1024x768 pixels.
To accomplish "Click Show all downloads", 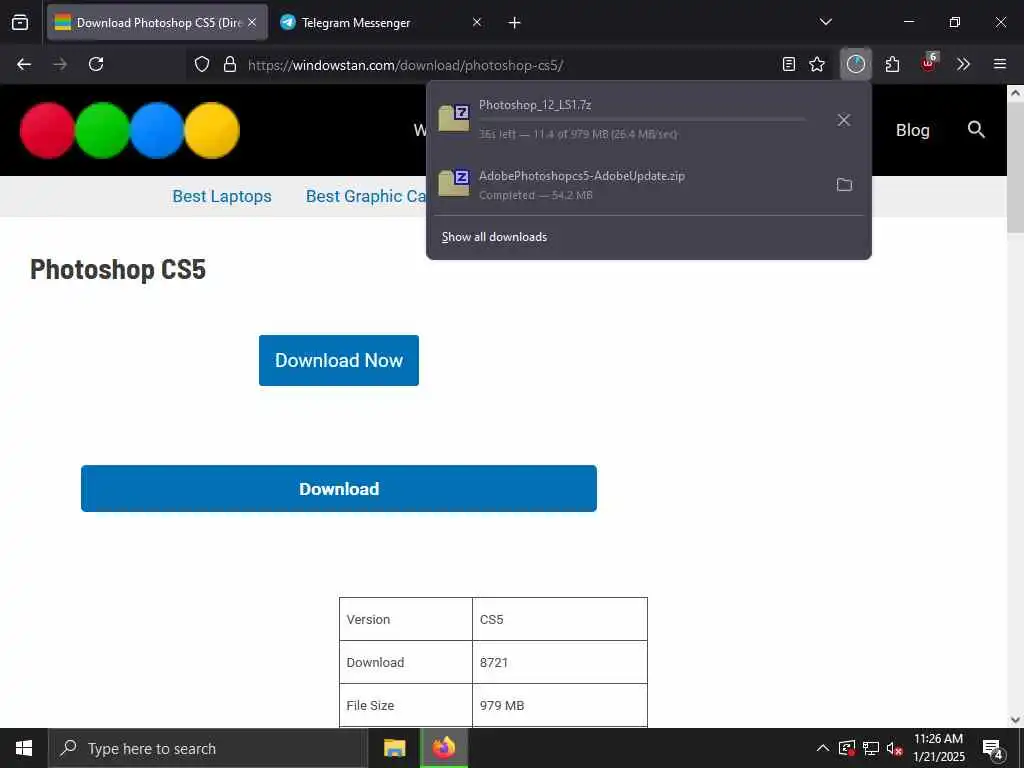I will tap(494, 237).
